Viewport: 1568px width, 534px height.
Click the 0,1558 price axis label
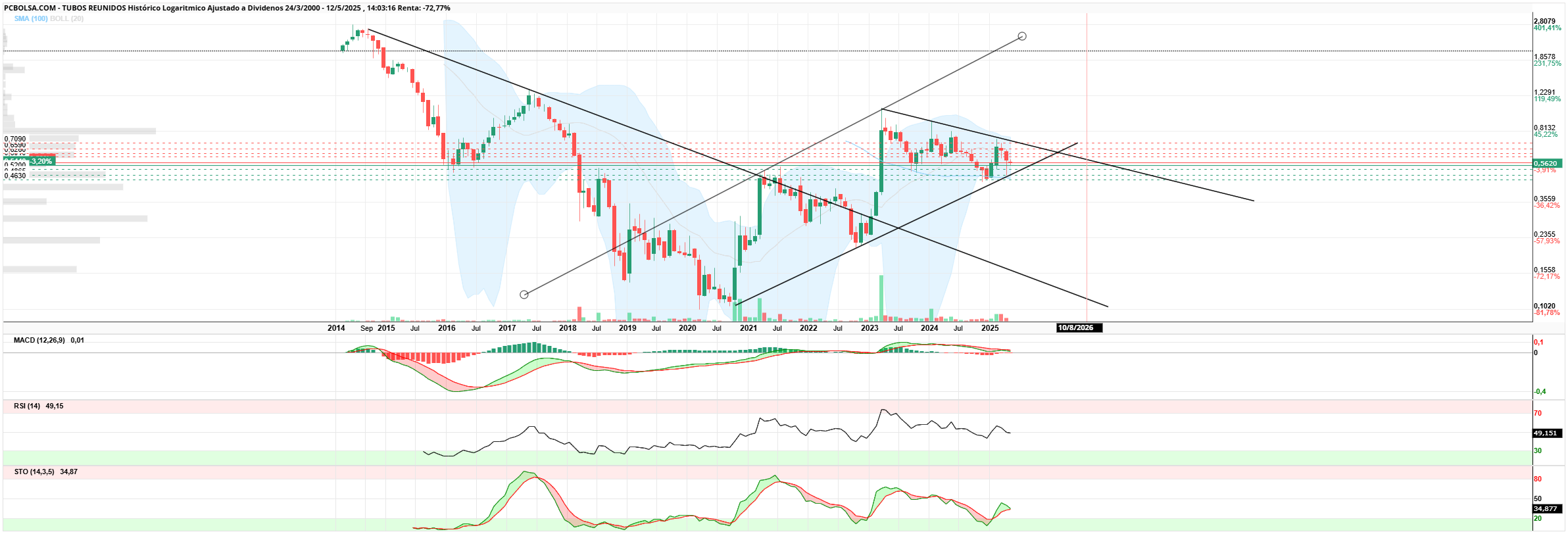click(x=1545, y=270)
